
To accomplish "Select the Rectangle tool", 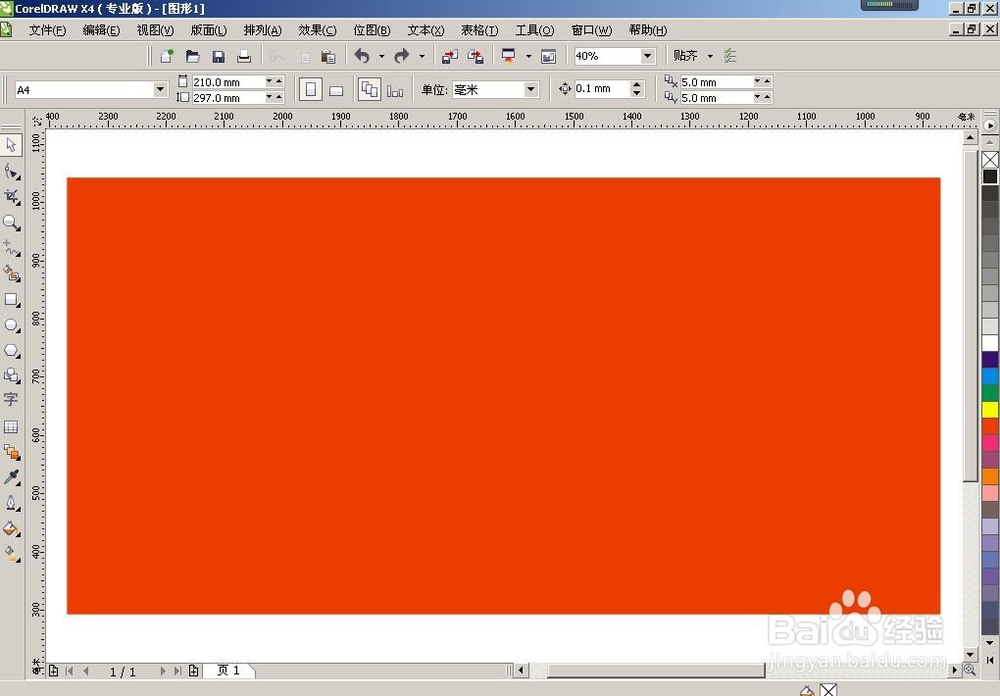I will [11, 299].
